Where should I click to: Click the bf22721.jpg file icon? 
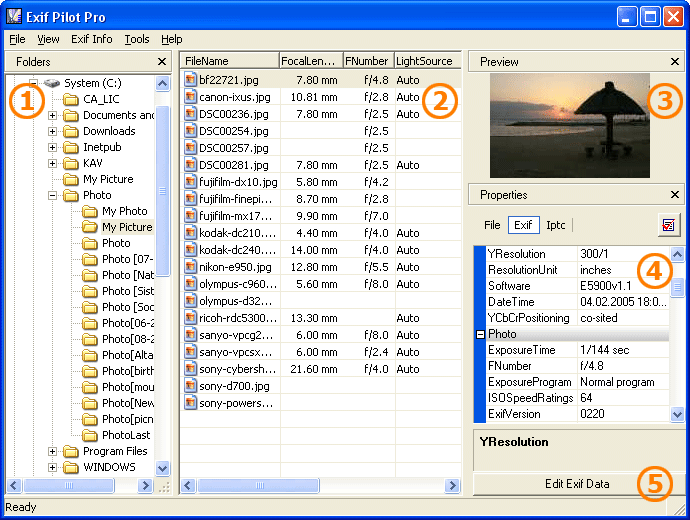[x=191, y=80]
